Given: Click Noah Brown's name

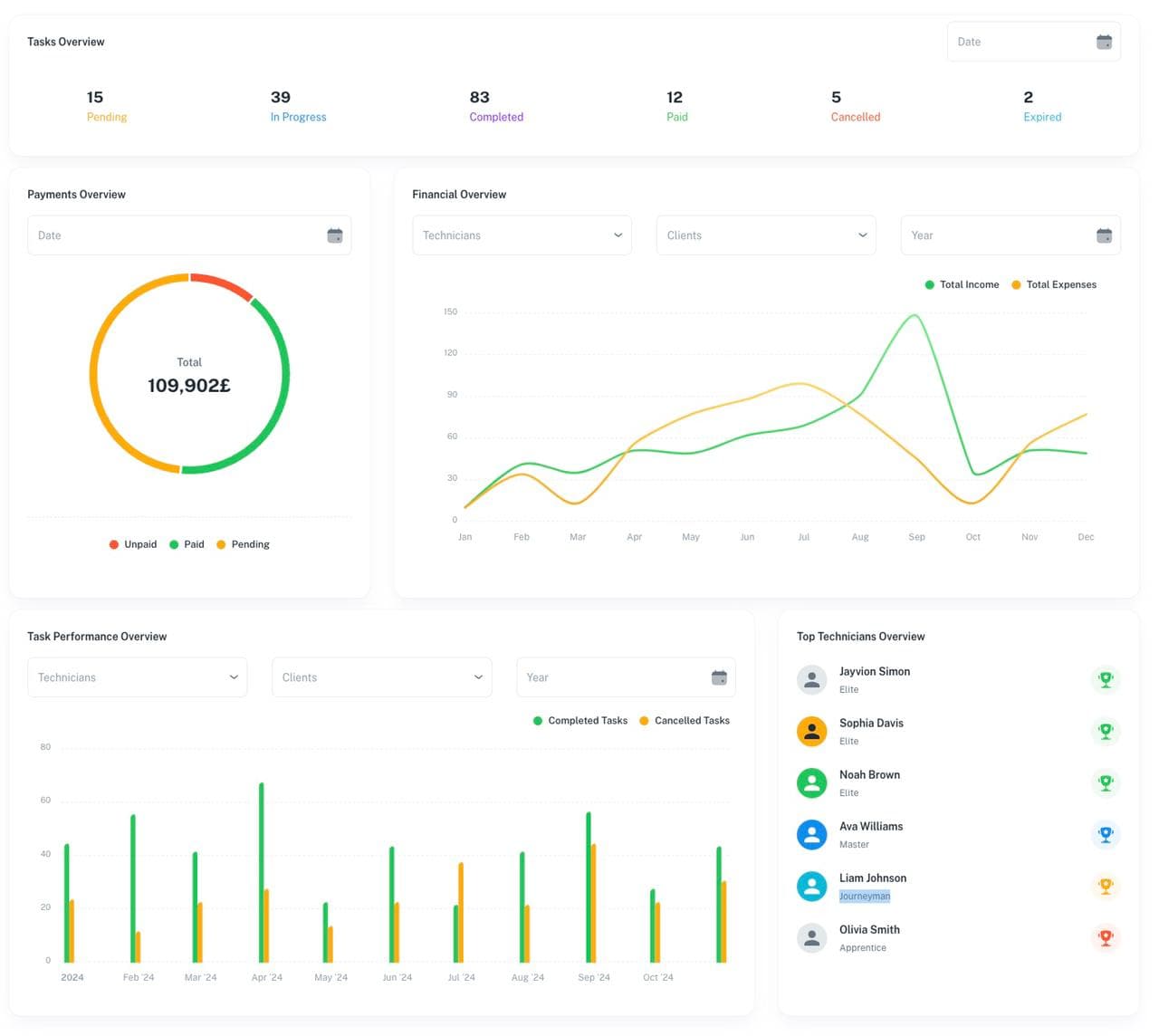Looking at the screenshot, I should [x=869, y=774].
